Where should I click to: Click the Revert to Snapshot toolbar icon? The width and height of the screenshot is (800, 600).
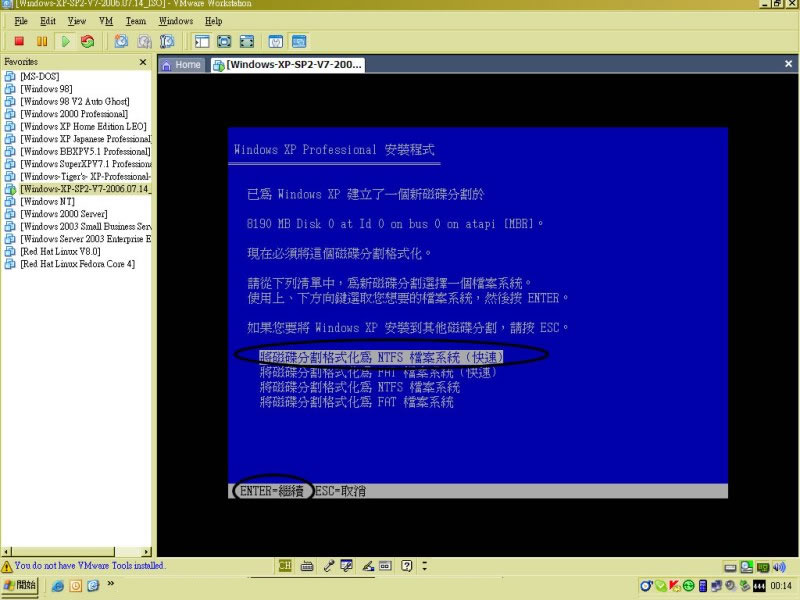(x=144, y=41)
